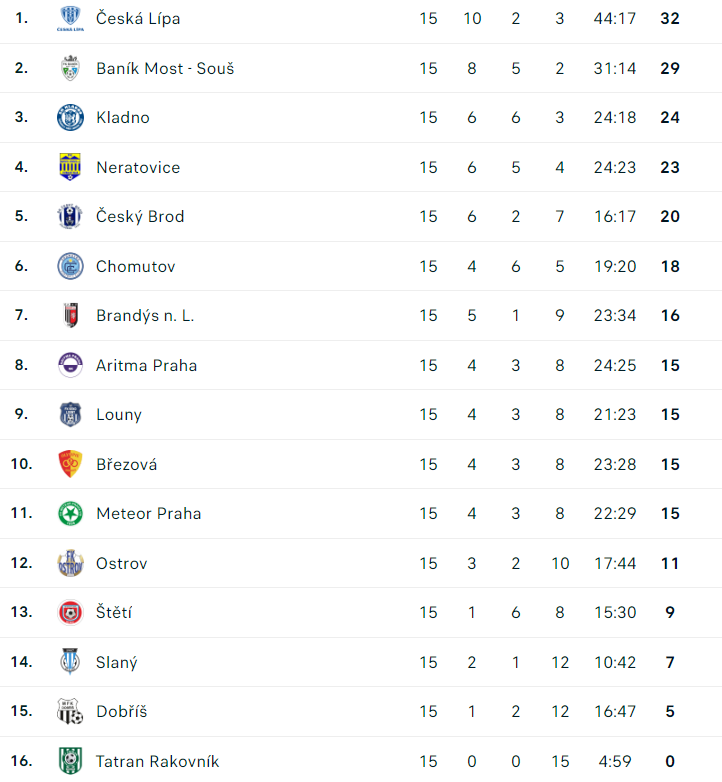Open the Dobříš team link
722x782 pixels.
point(121,712)
